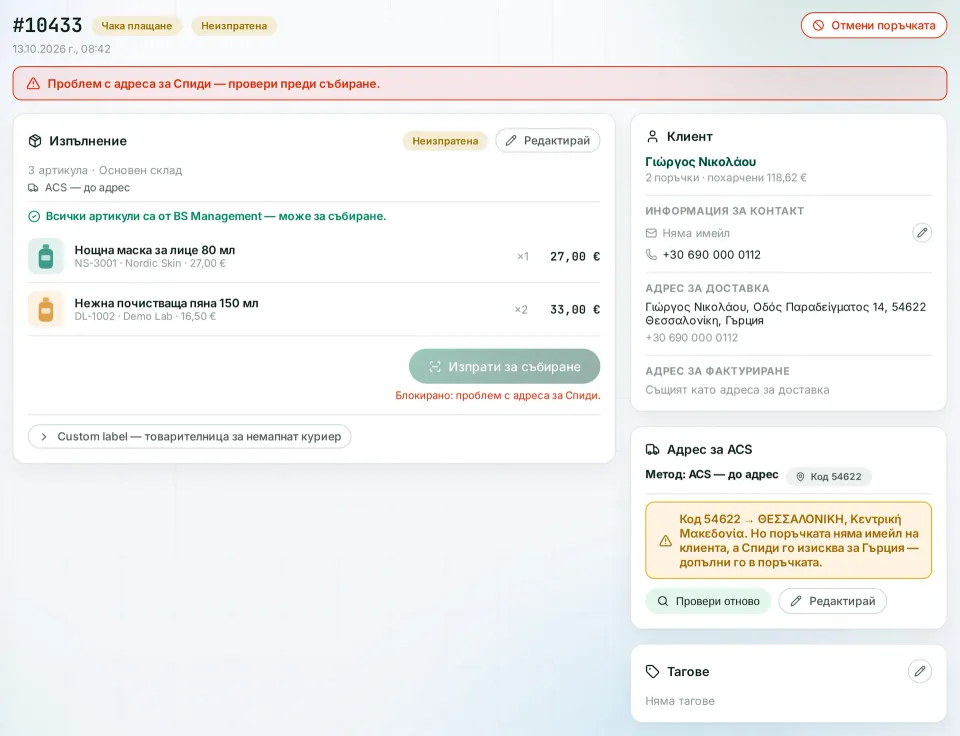Click the location pin Код 54622 chip
Image resolution: width=960 pixels, height=736 pixels.
(829, 476)
